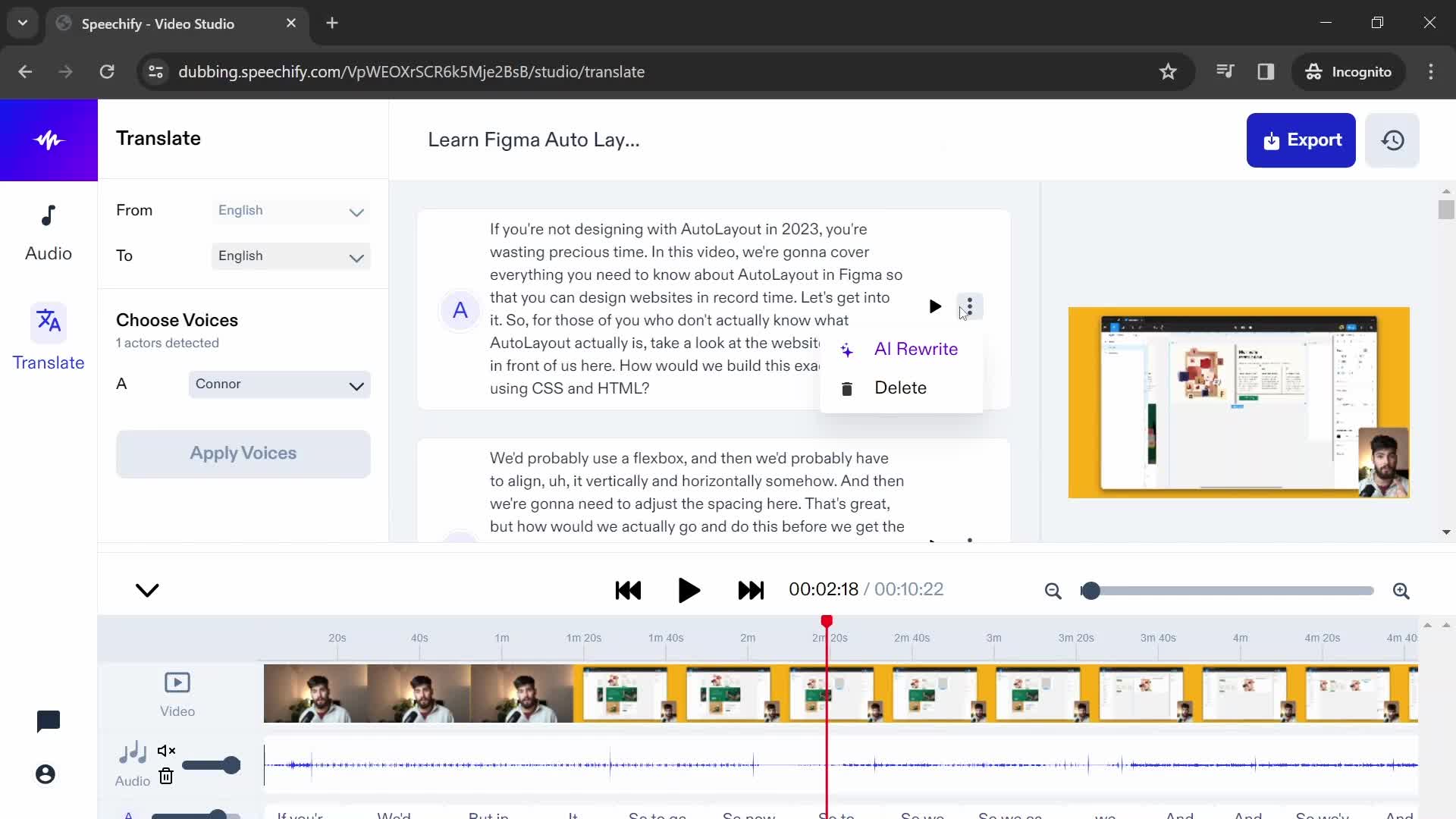Viewport: 1456px width, 819px height.
Task: Click the audio waveform track
Action: pos(840,764)
